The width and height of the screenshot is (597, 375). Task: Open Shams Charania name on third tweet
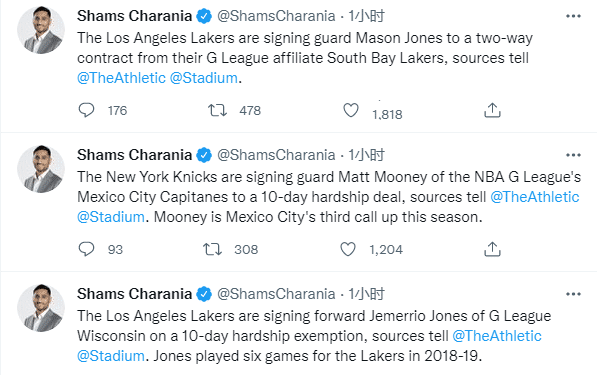(x=134, y=294)
